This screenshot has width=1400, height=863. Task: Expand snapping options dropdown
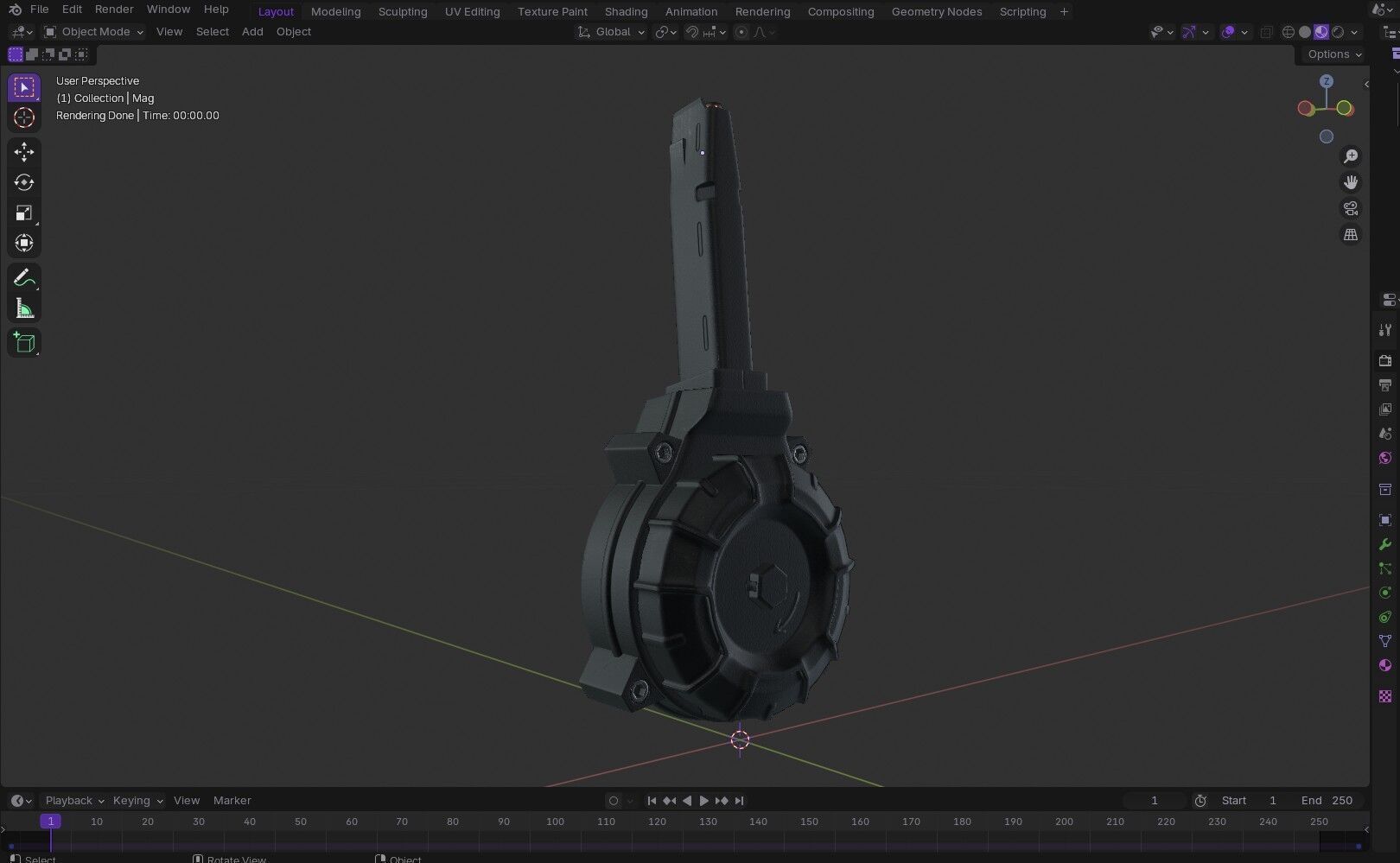coord(715,32)
